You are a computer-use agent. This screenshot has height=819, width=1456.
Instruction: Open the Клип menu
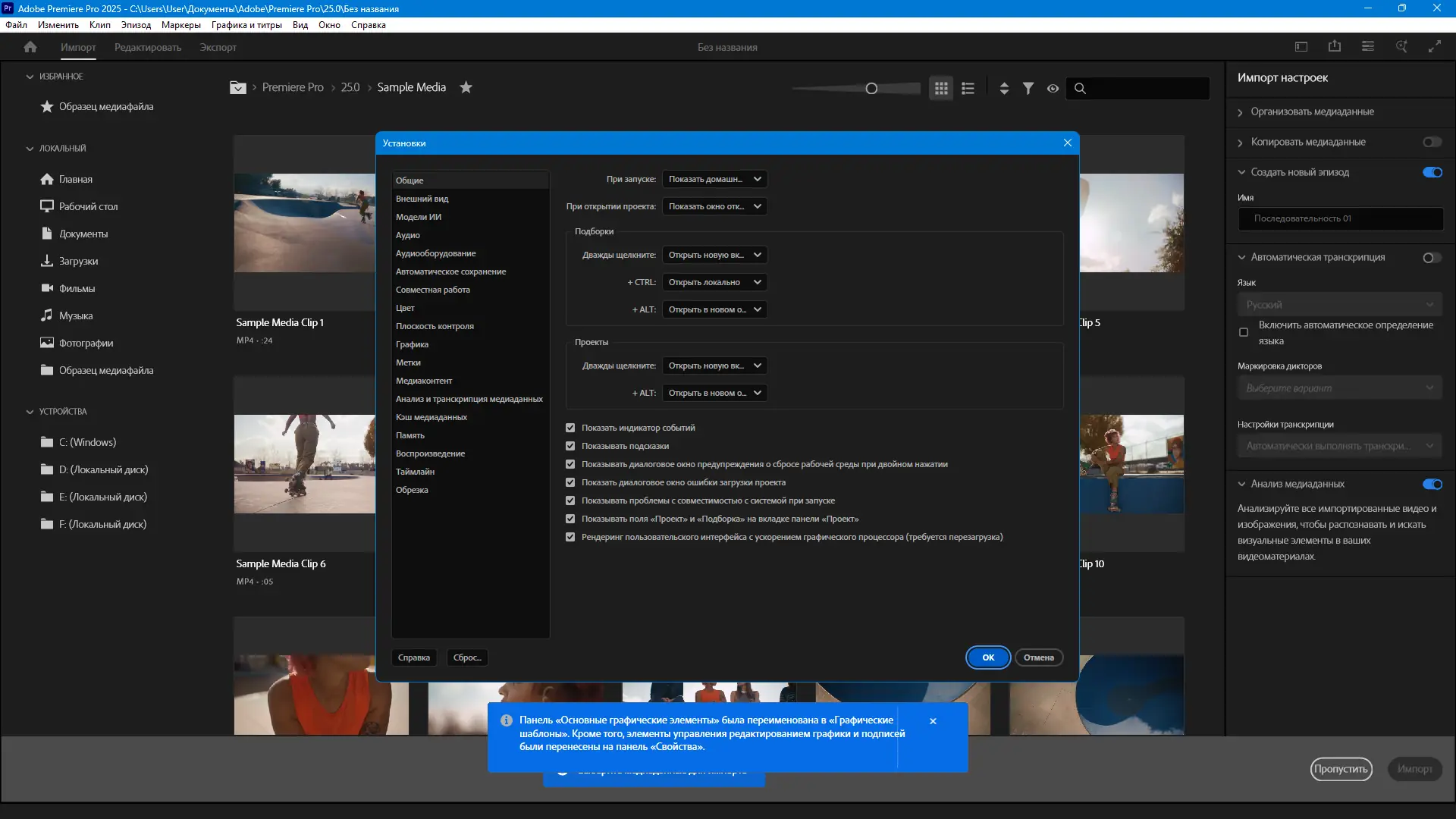coord(100,25)
